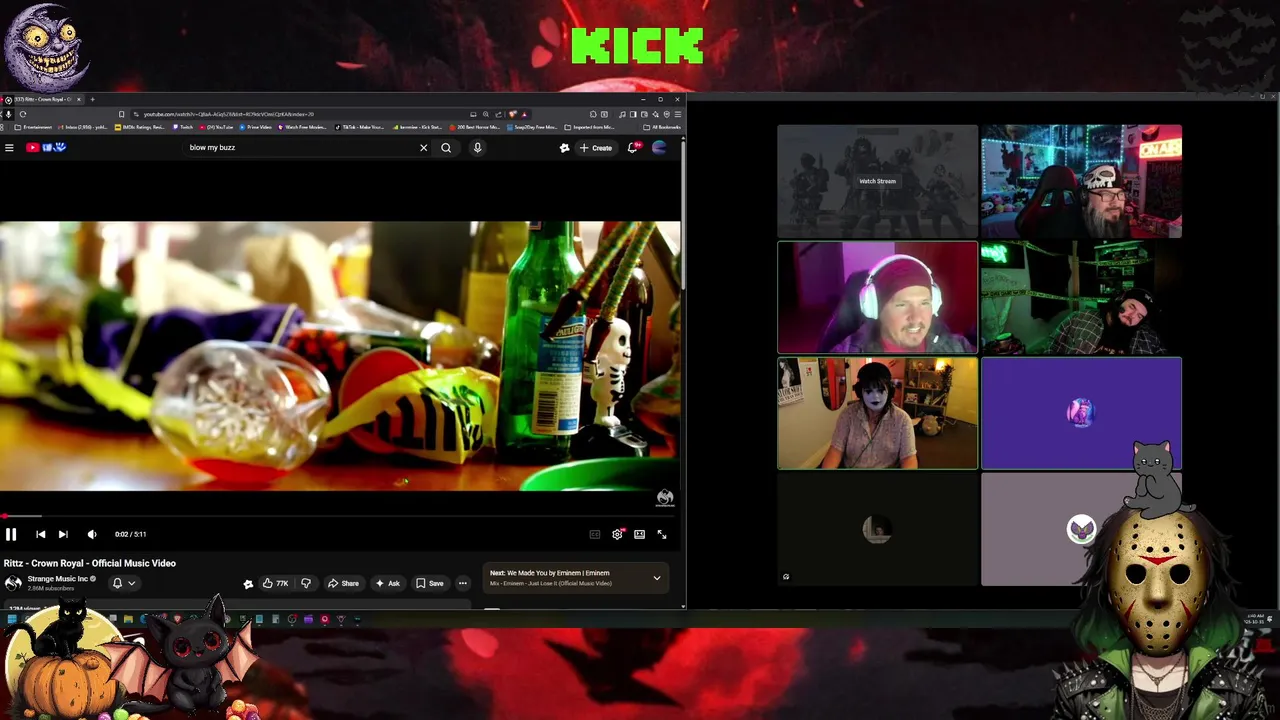Mute the video player volume

[92, 534]
